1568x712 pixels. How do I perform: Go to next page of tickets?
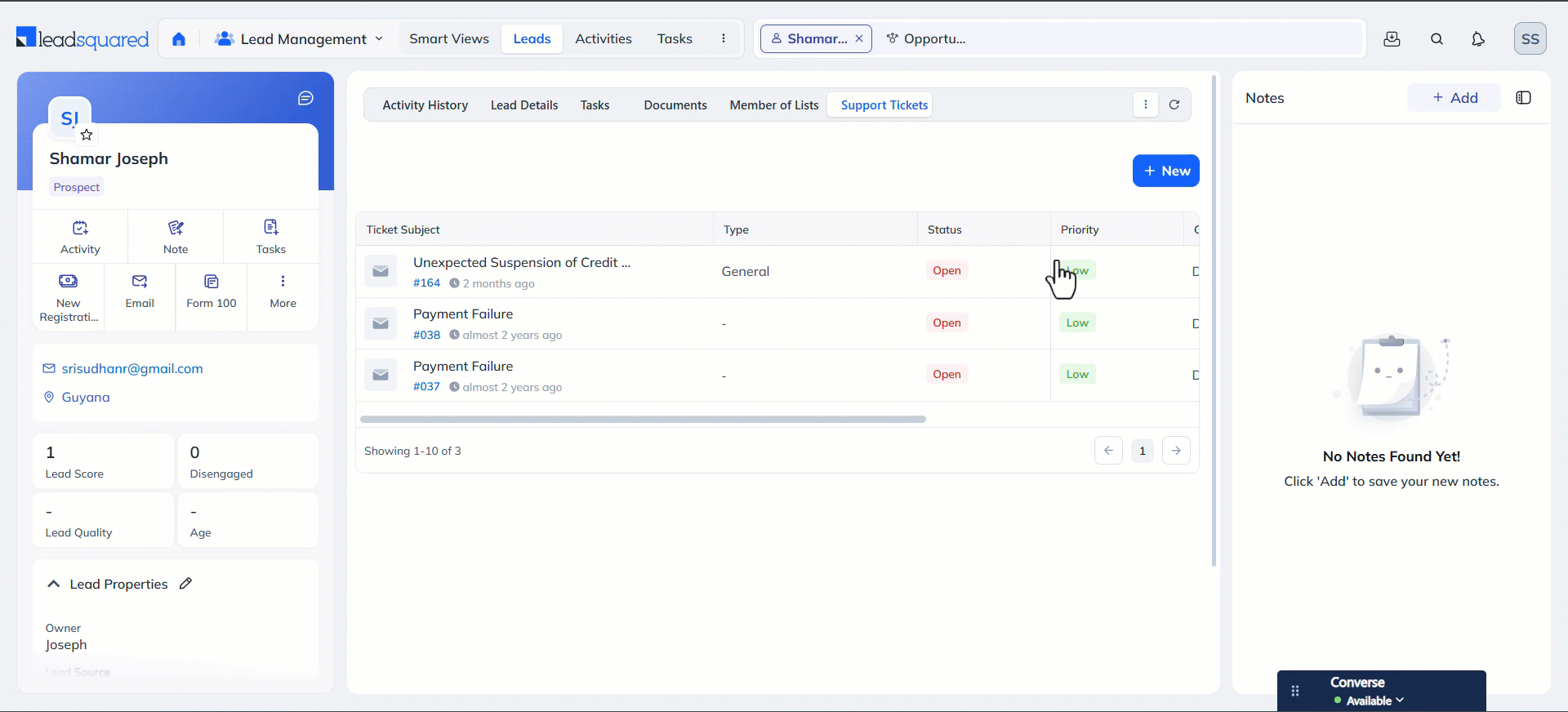[1176, 451]
